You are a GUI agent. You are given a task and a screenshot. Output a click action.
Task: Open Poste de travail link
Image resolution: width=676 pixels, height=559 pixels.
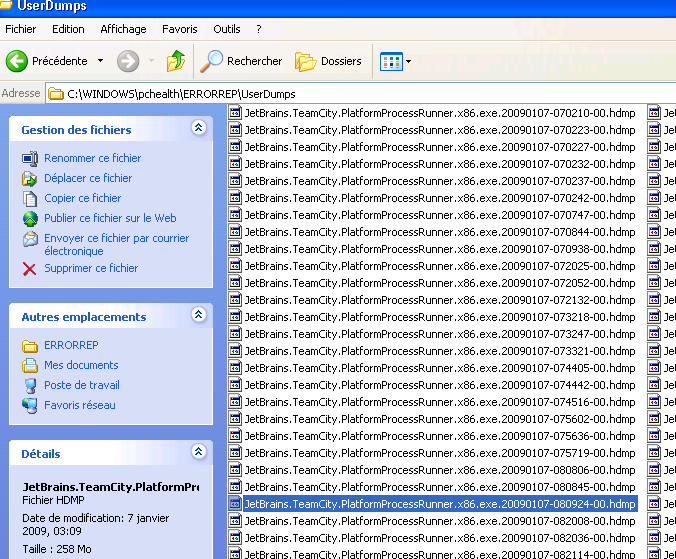82,385
